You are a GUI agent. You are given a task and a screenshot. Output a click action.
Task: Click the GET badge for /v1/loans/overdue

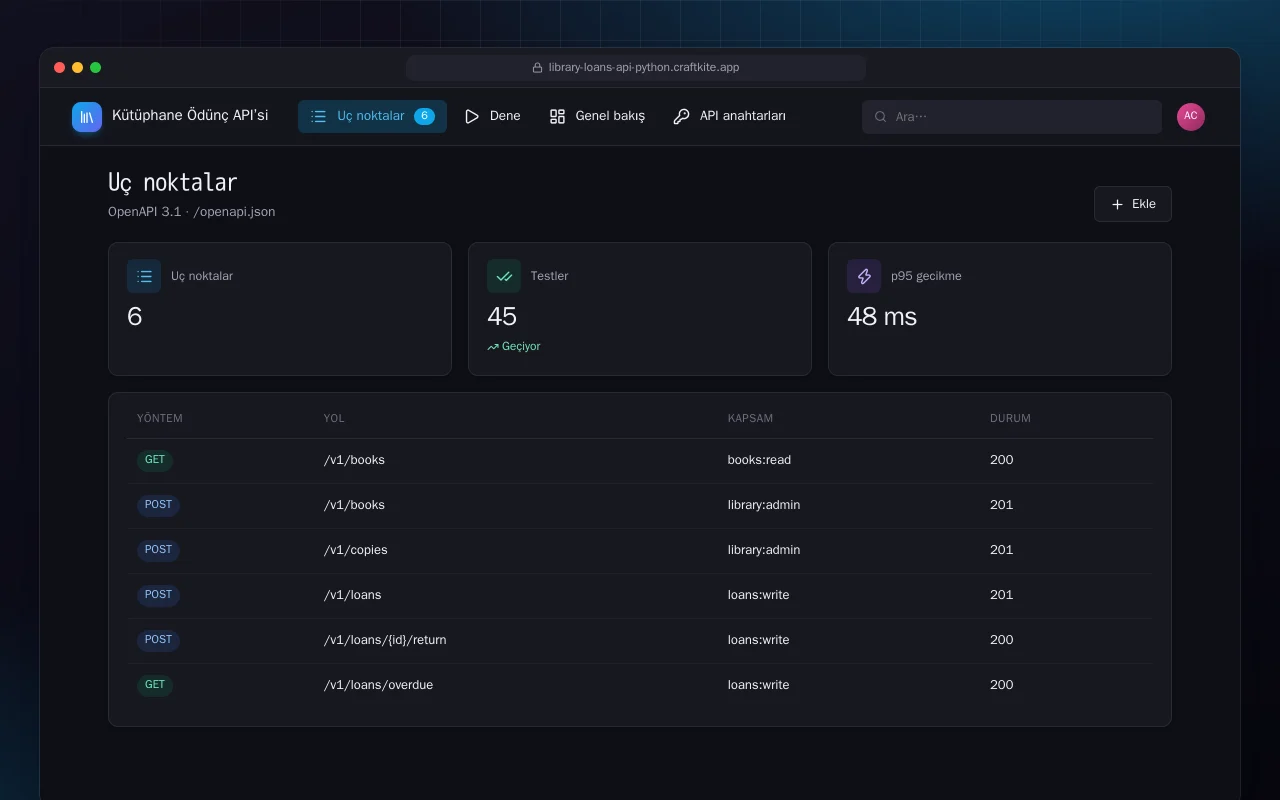[155, 685]
